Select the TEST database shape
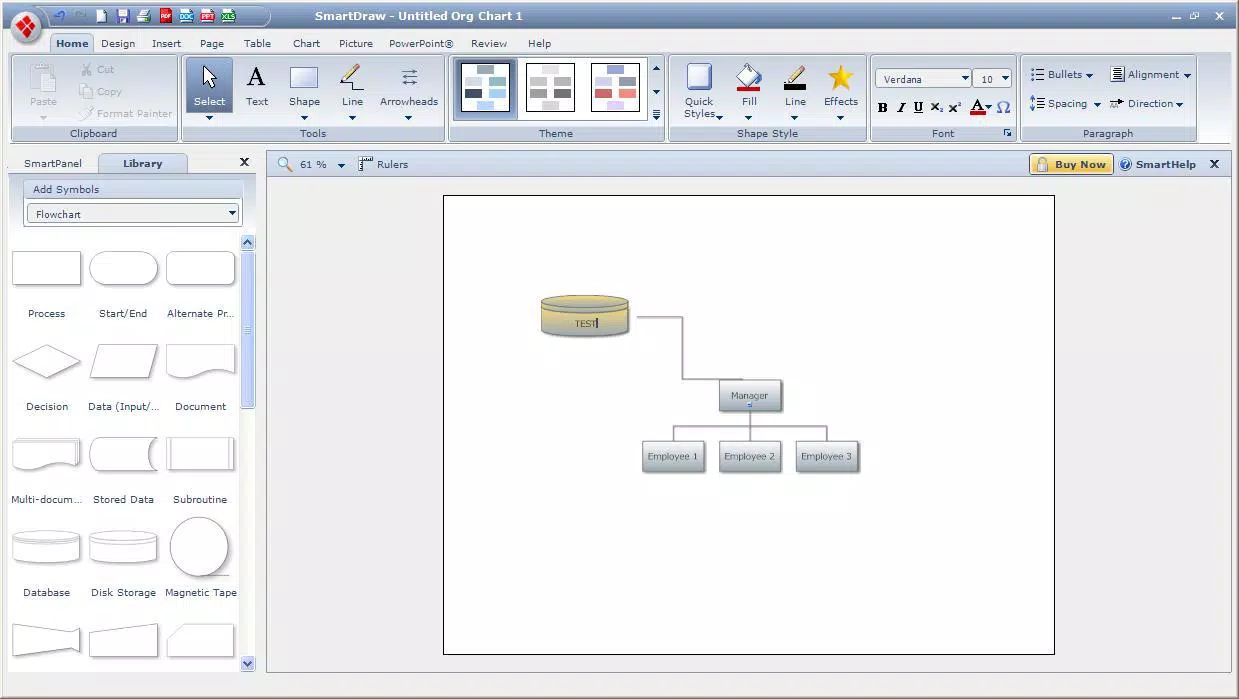Viewport: 1239px width, 699px height. [x=585, y=316]
